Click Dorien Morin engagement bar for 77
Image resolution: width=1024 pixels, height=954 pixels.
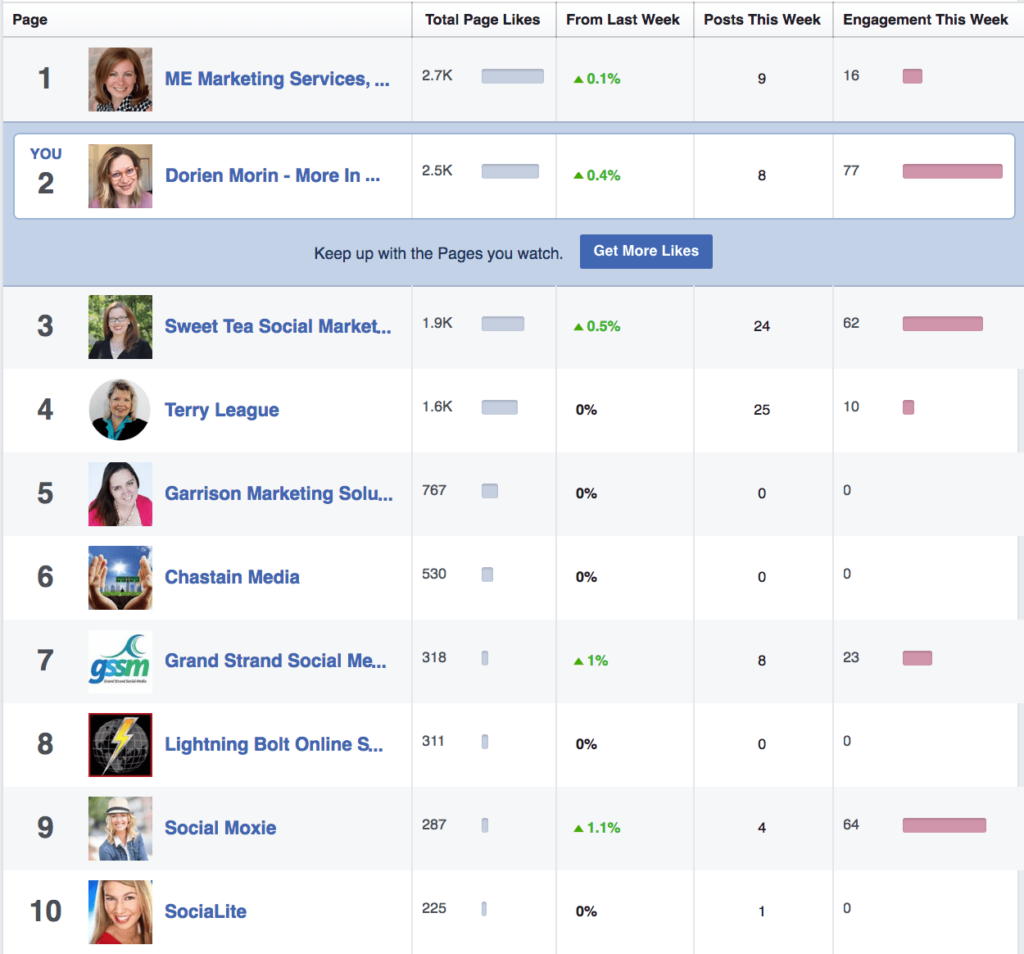tap(952, 171)
